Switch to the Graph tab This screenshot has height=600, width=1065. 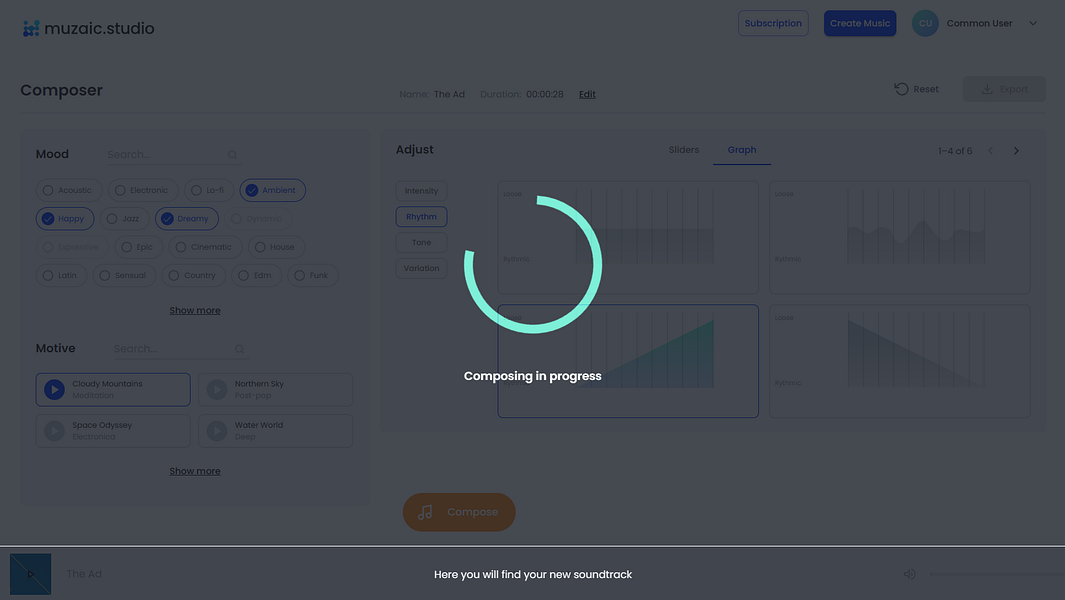point(742,150)
